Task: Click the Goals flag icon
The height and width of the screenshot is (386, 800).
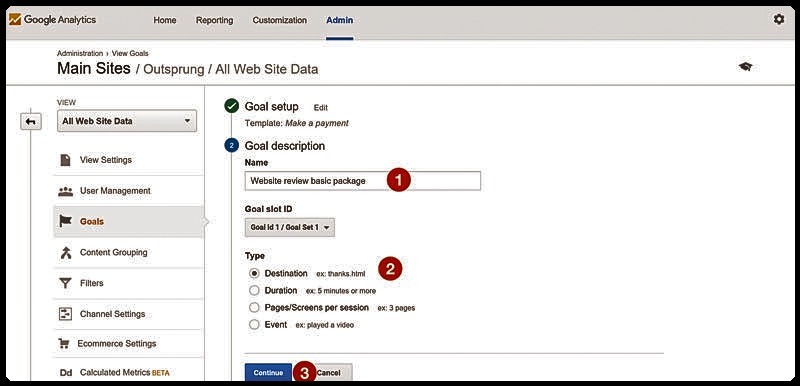Action: pos(65,221)
